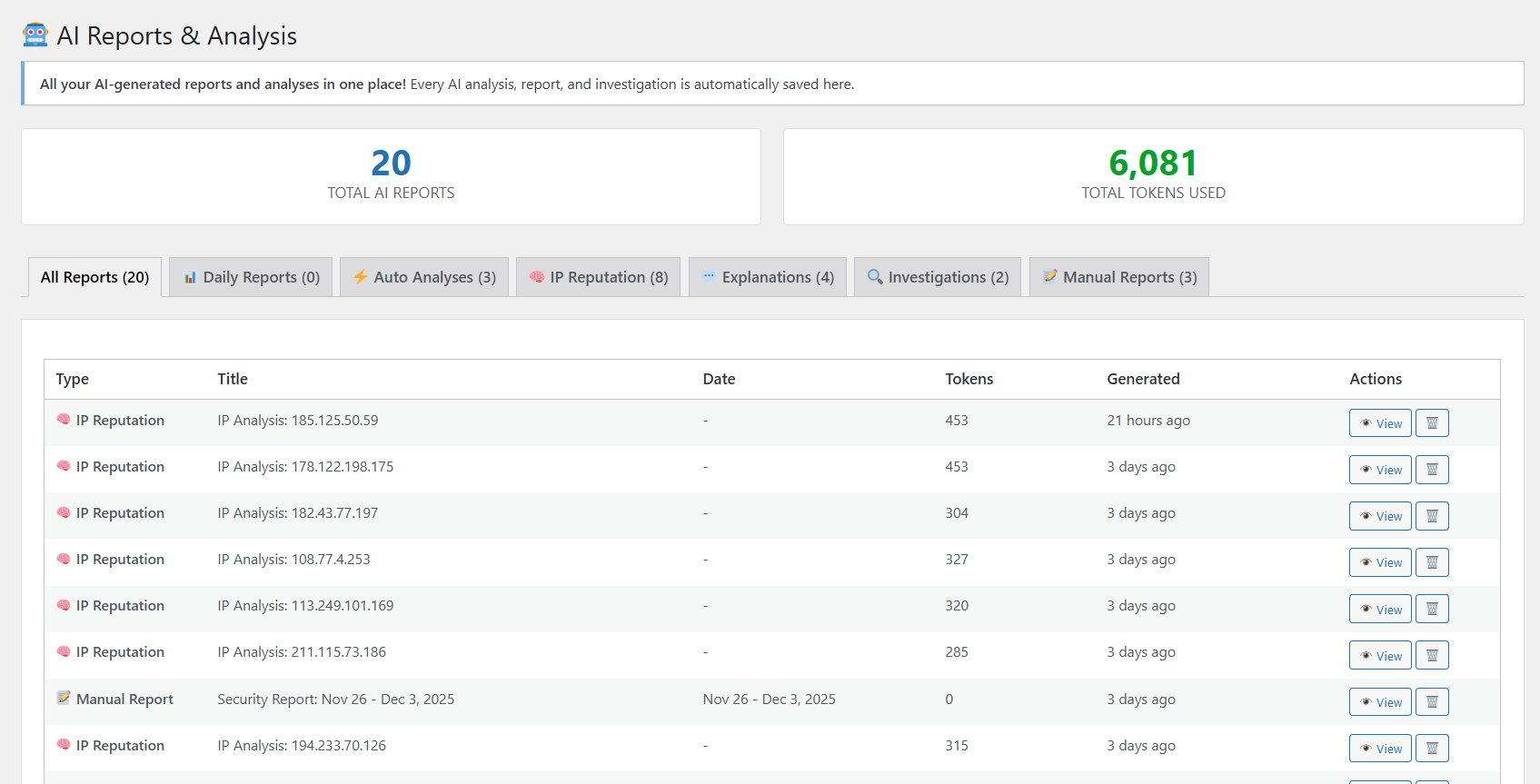Remove the 108.77.4.253 IP analysis report
The height and width of the screenshot is (784, 1540).
pos(1432,562)
